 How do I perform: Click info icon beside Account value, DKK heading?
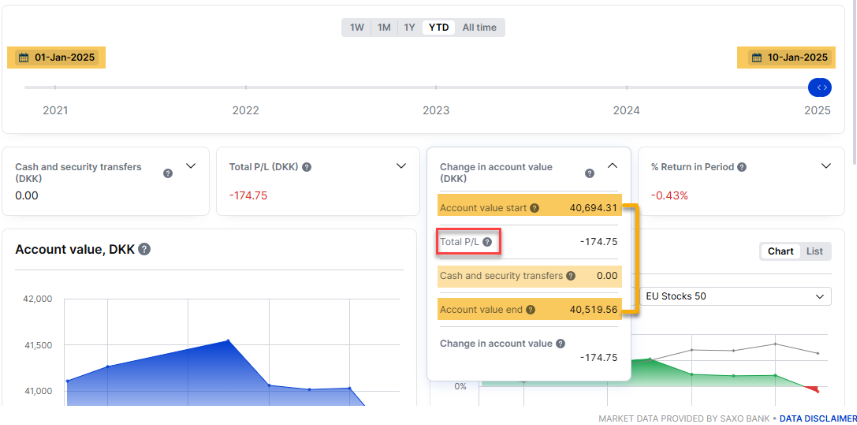tap(145, 249)
